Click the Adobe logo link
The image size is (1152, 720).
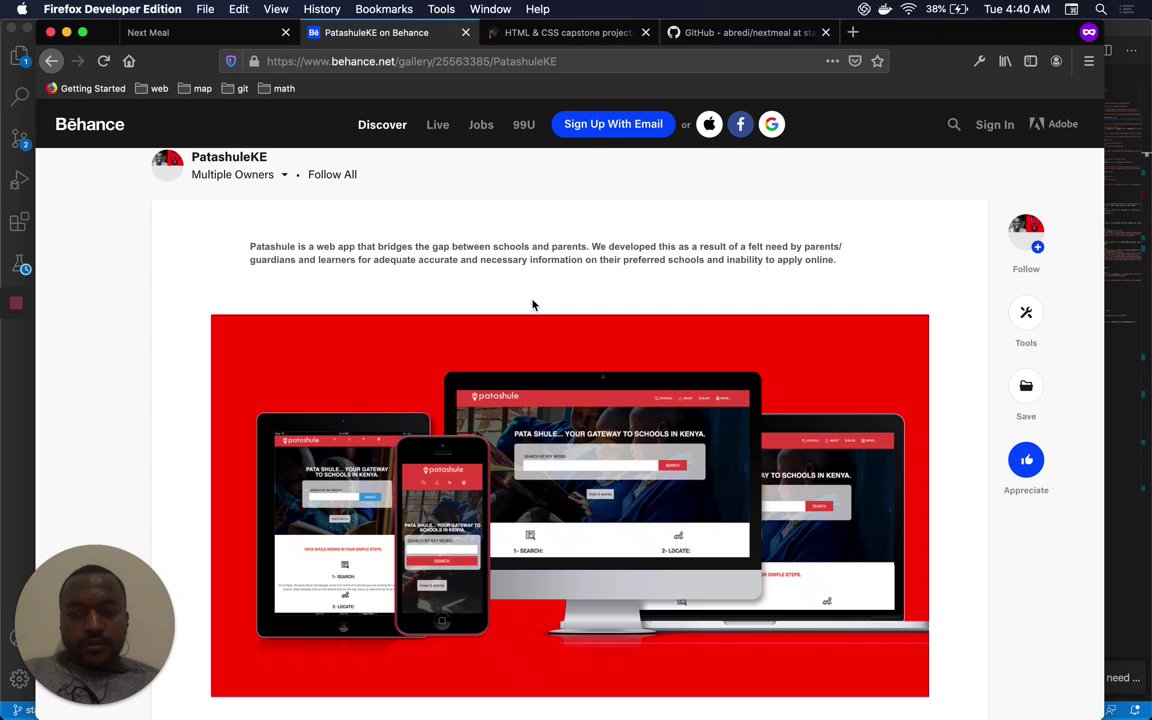pyautogui.click(x=1054, y=124)
